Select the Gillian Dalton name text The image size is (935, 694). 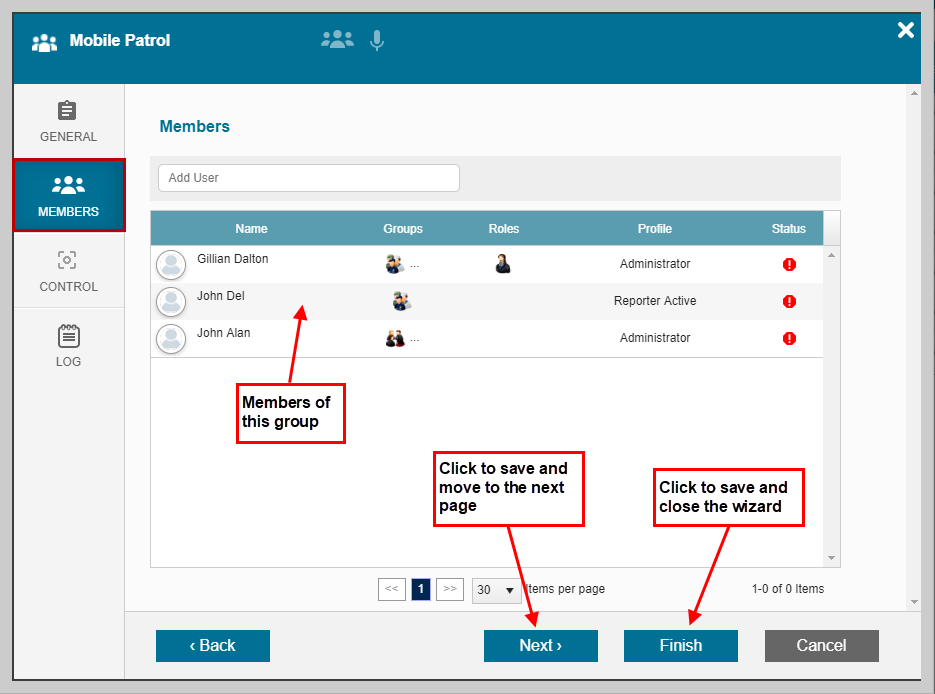coord(233,259)
